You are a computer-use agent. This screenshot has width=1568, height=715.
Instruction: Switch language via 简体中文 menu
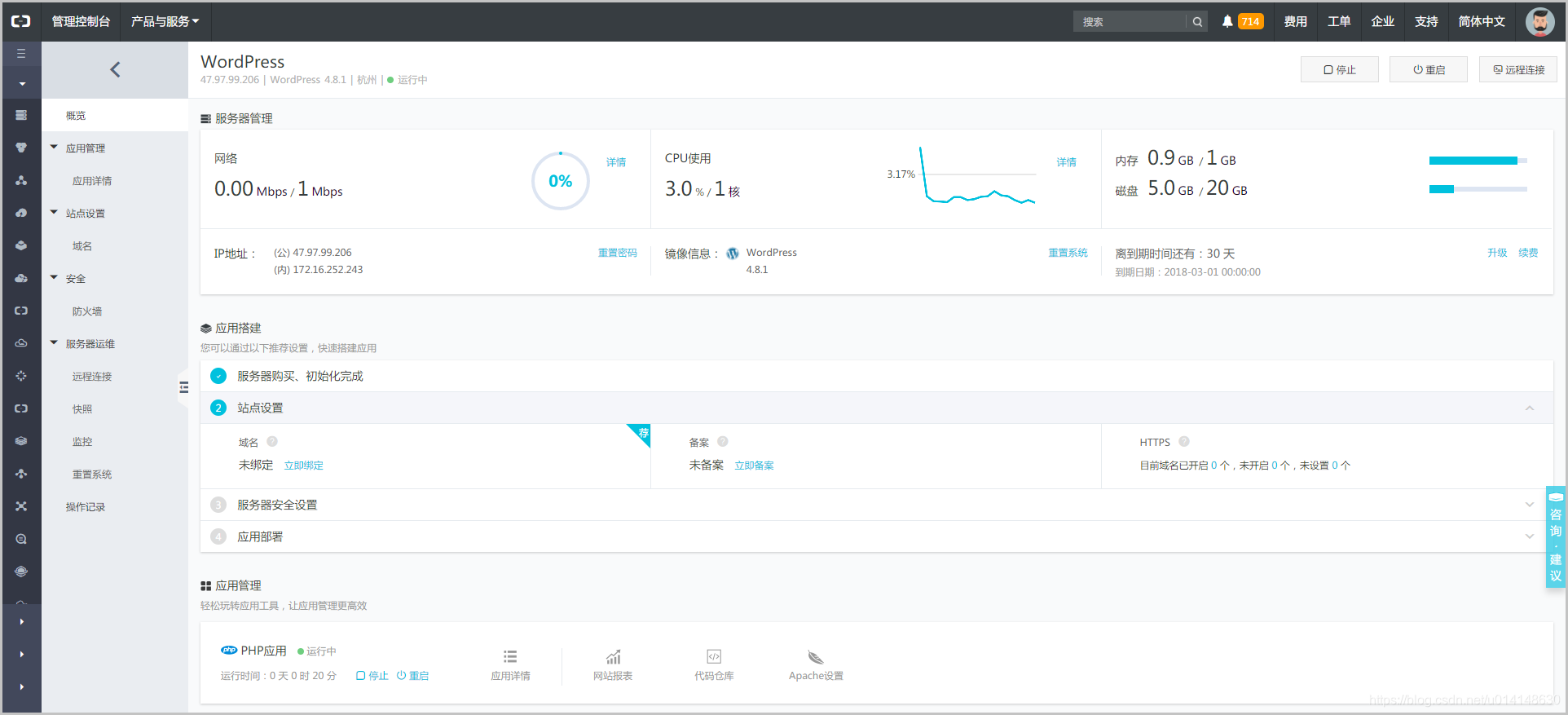coord(1482,21)
